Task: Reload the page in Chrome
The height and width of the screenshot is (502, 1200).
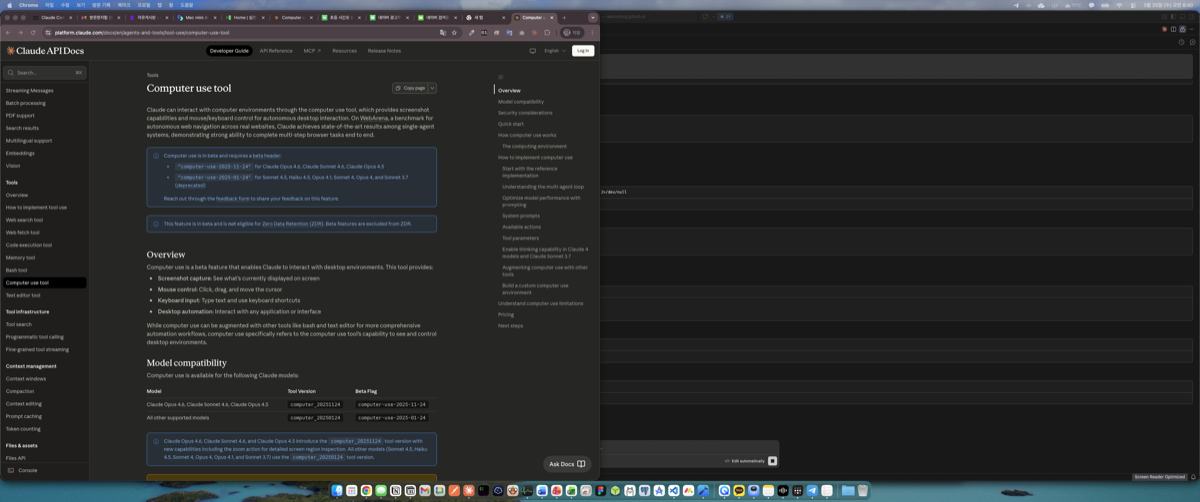Action: [33, 33]
